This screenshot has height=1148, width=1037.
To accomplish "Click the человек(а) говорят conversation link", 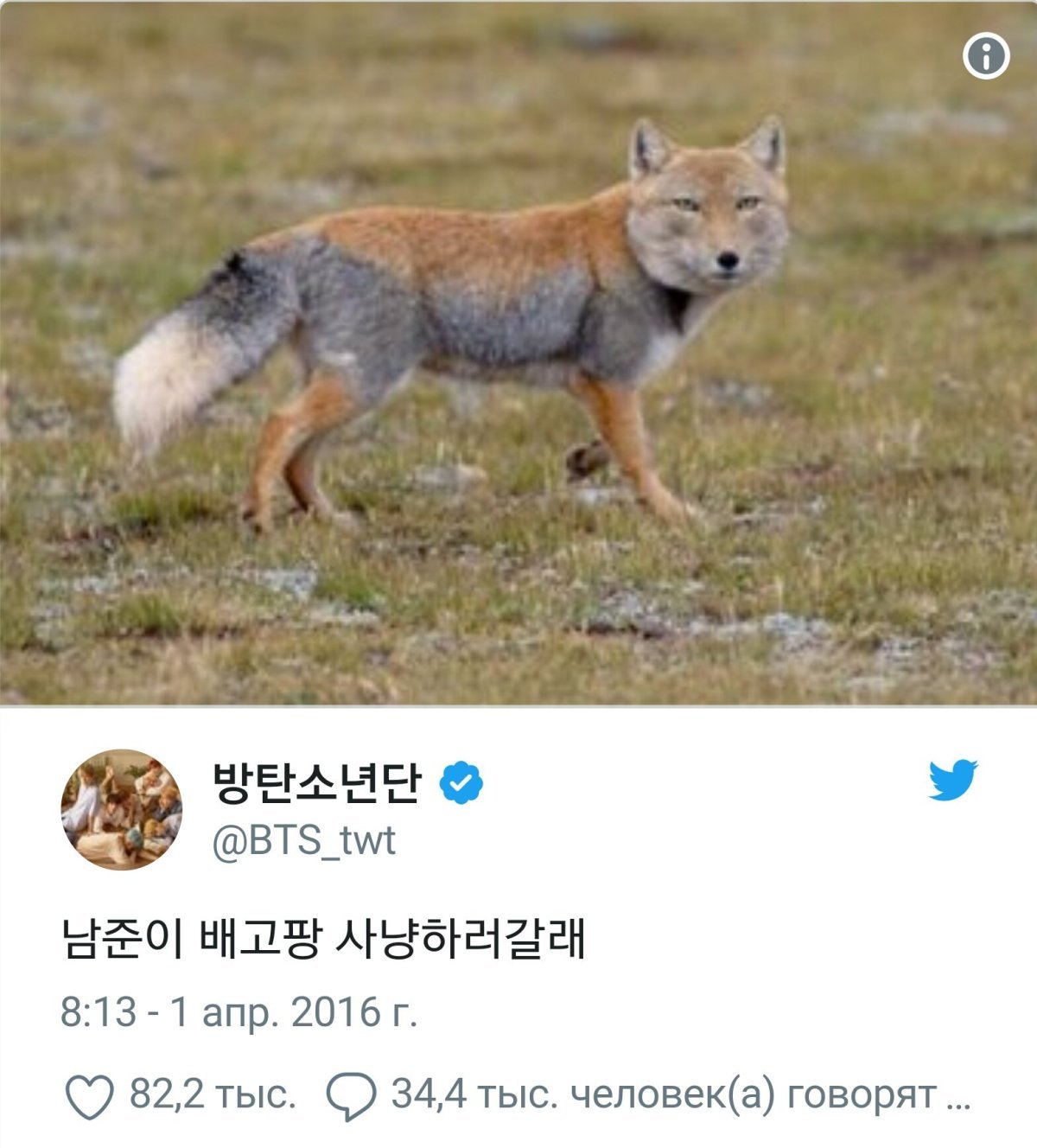I will (754, 1095).
